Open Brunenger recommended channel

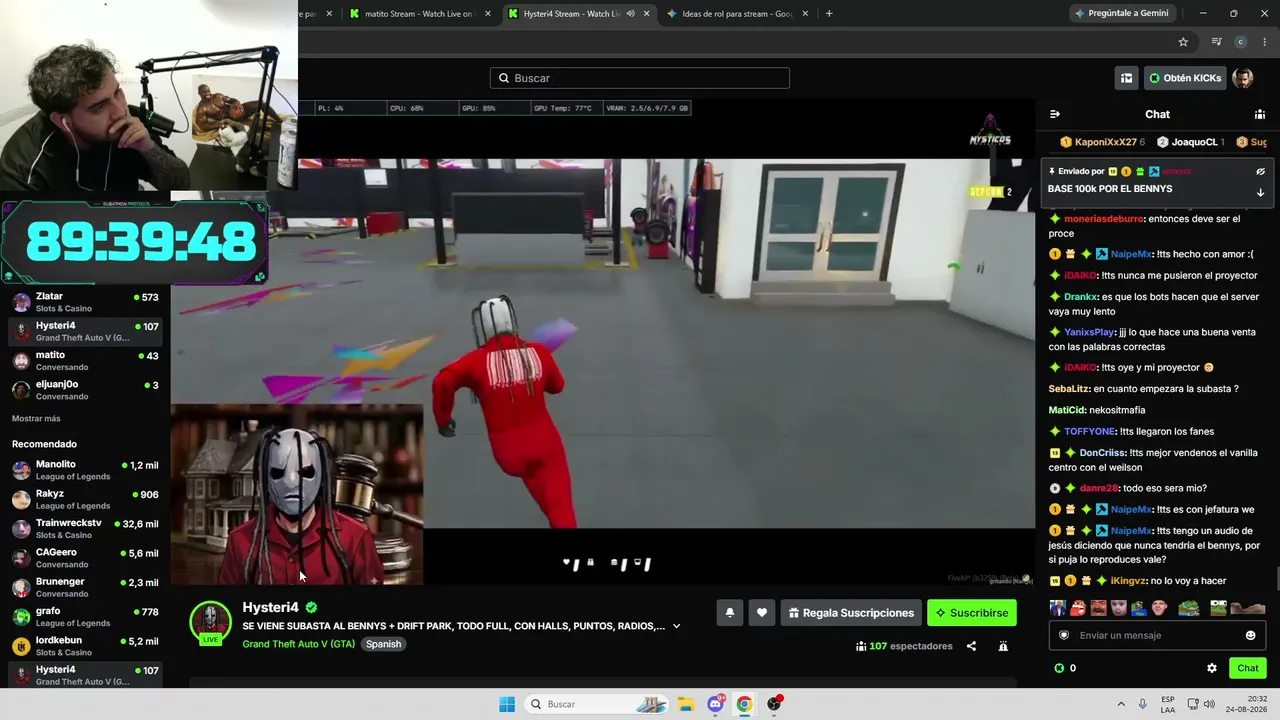tap(85, 587)
